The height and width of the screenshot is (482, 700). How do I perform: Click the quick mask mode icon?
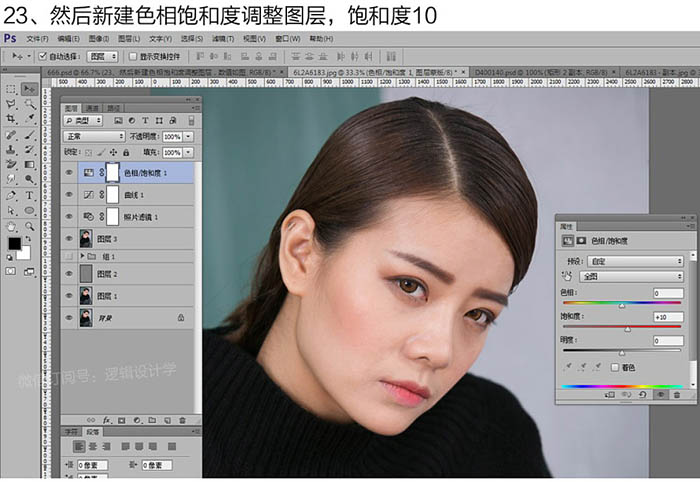[x=11, y=271]
